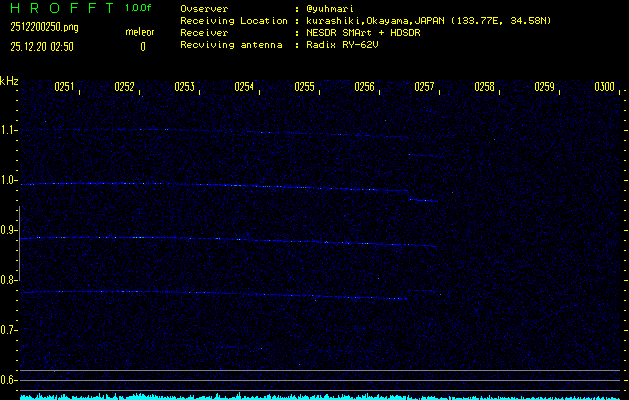Click the 1.1 kHz frequency label

click(x=9, y=130)
